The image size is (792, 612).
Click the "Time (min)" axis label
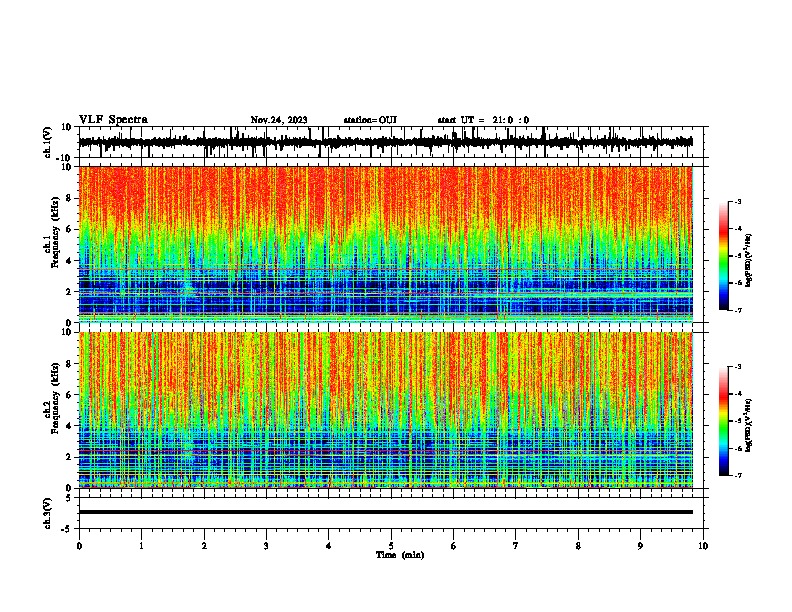pos(400,555)
